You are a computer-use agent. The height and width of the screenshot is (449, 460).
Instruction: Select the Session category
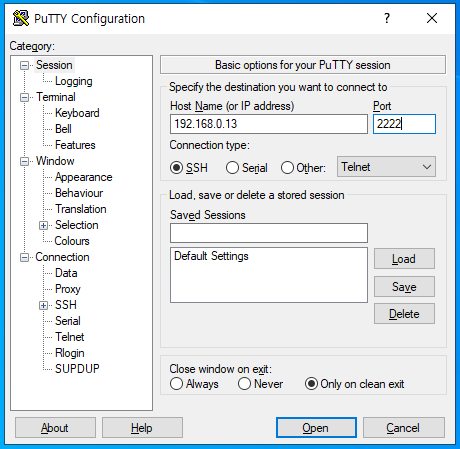54,65
